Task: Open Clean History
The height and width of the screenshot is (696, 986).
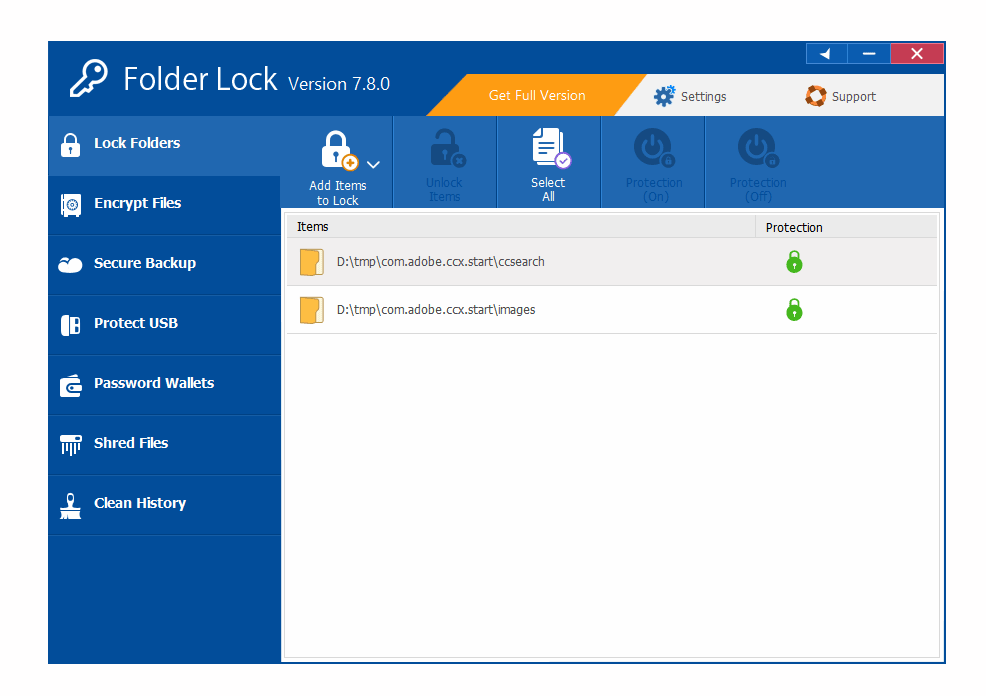Action: 164,505
